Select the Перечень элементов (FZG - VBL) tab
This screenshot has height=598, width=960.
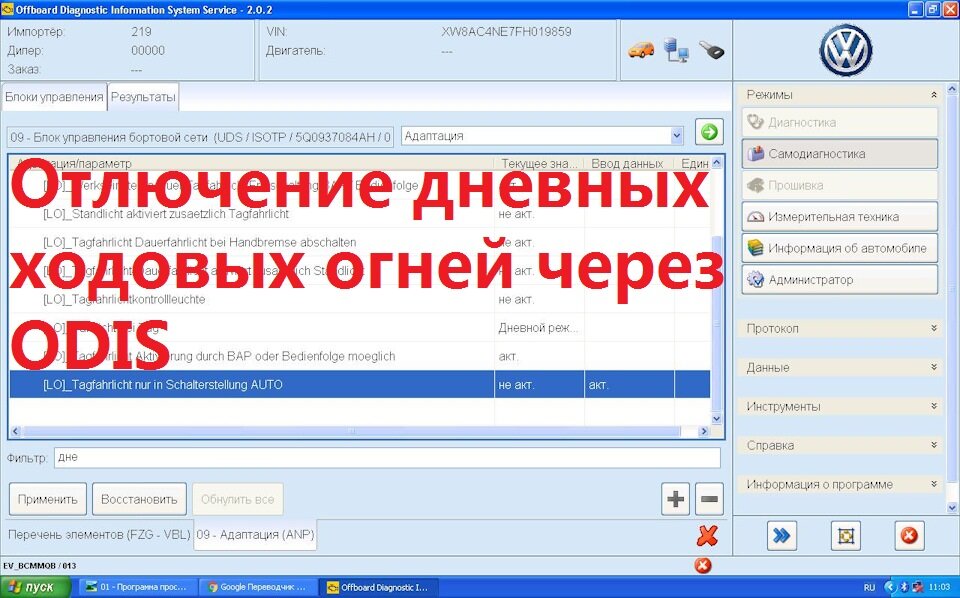[99, 534]
